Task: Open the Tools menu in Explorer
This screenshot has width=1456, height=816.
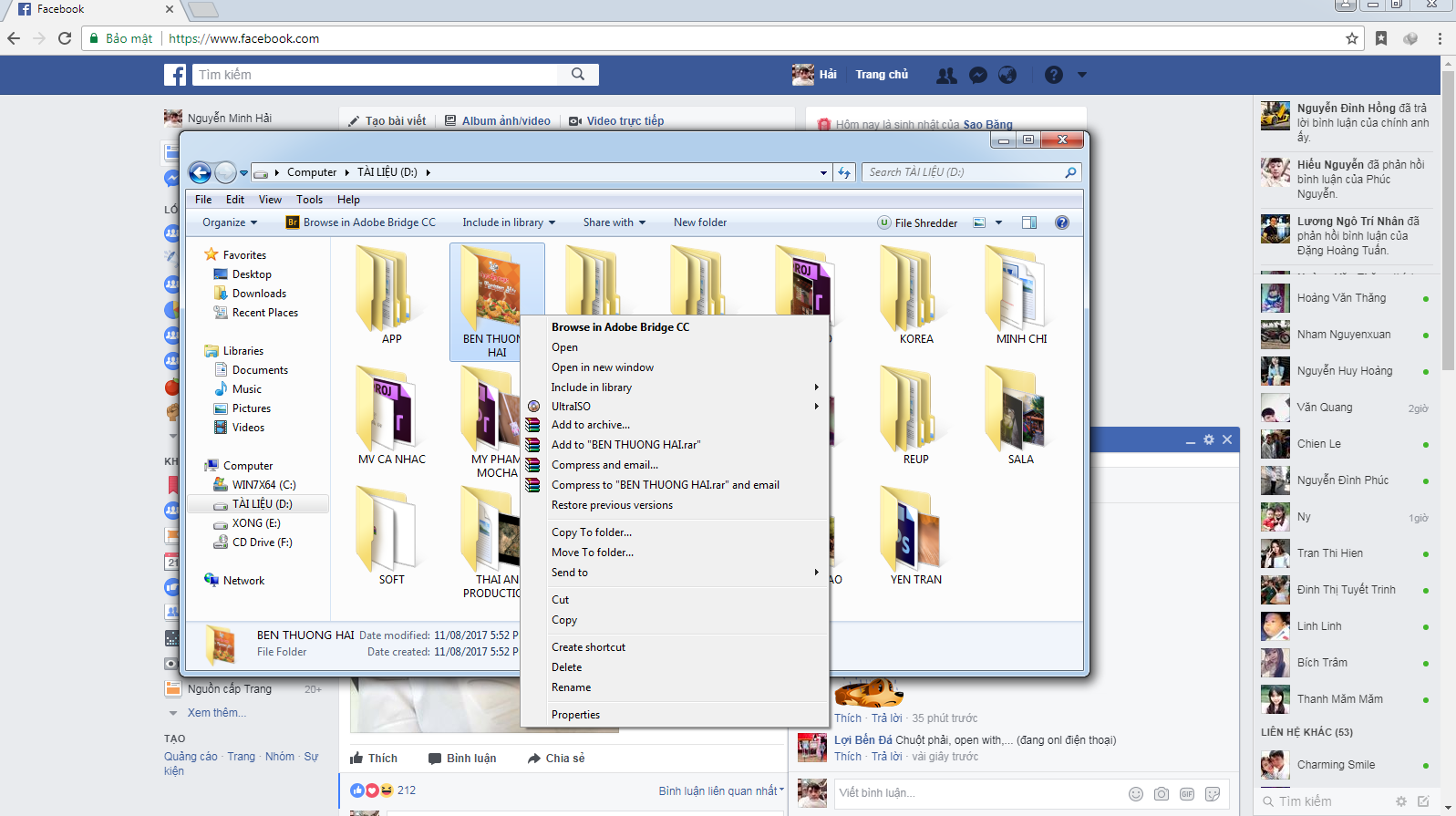Action: [x=309, y=200]
